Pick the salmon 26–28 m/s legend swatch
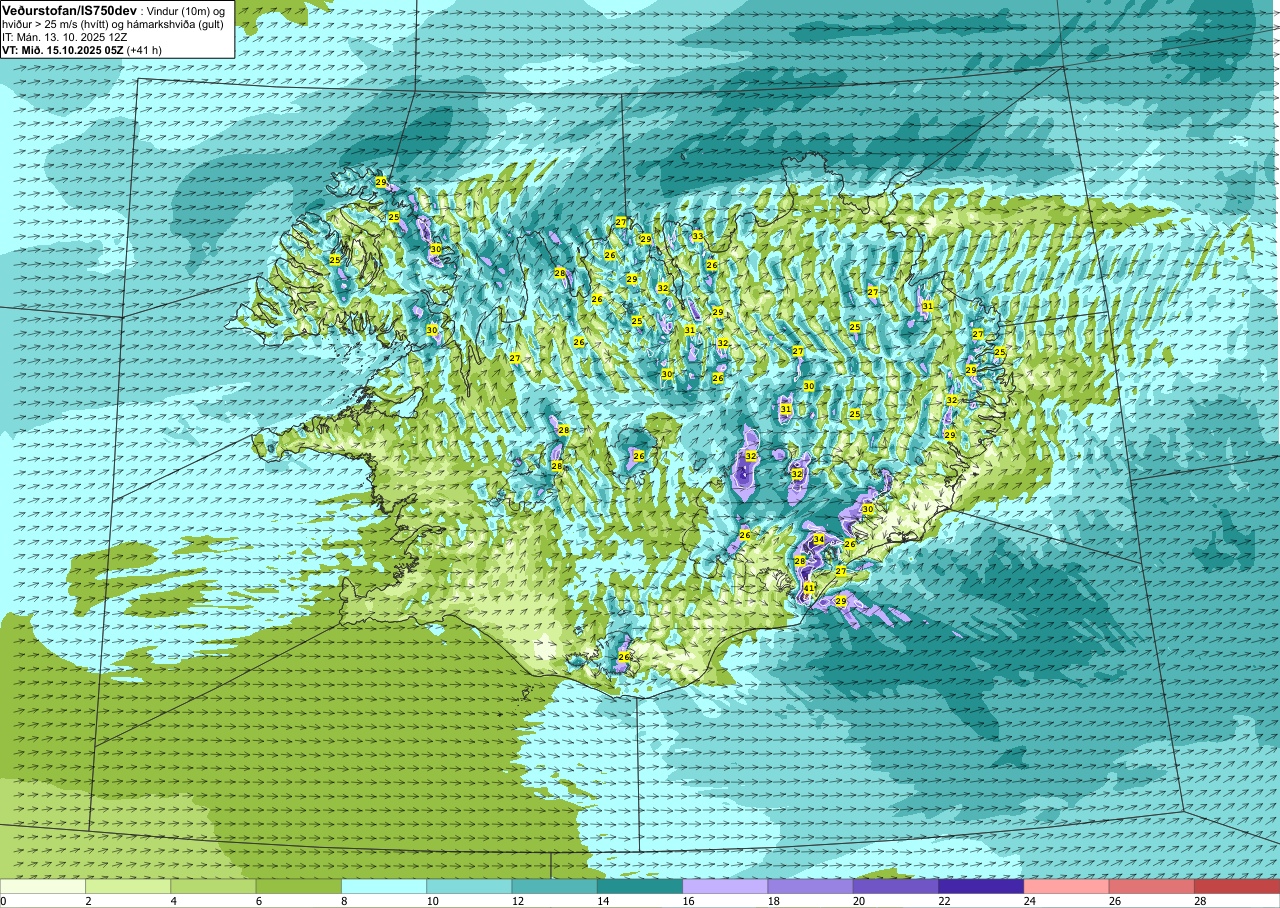The image size is (1280, 908). (x=1151, y=886)
